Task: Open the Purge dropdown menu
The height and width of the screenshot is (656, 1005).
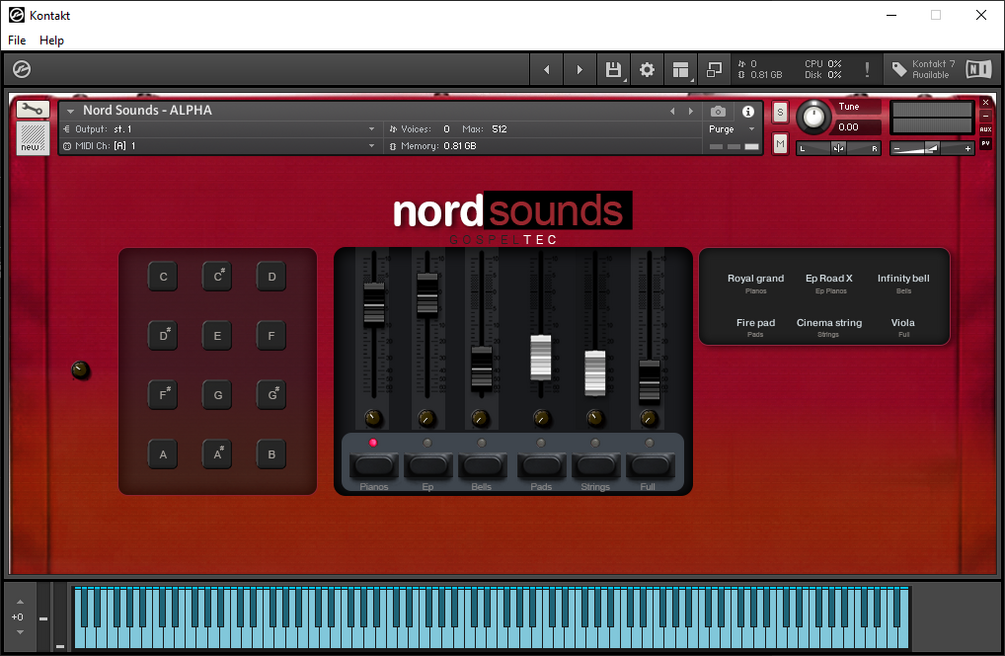Action: point(731,129)
